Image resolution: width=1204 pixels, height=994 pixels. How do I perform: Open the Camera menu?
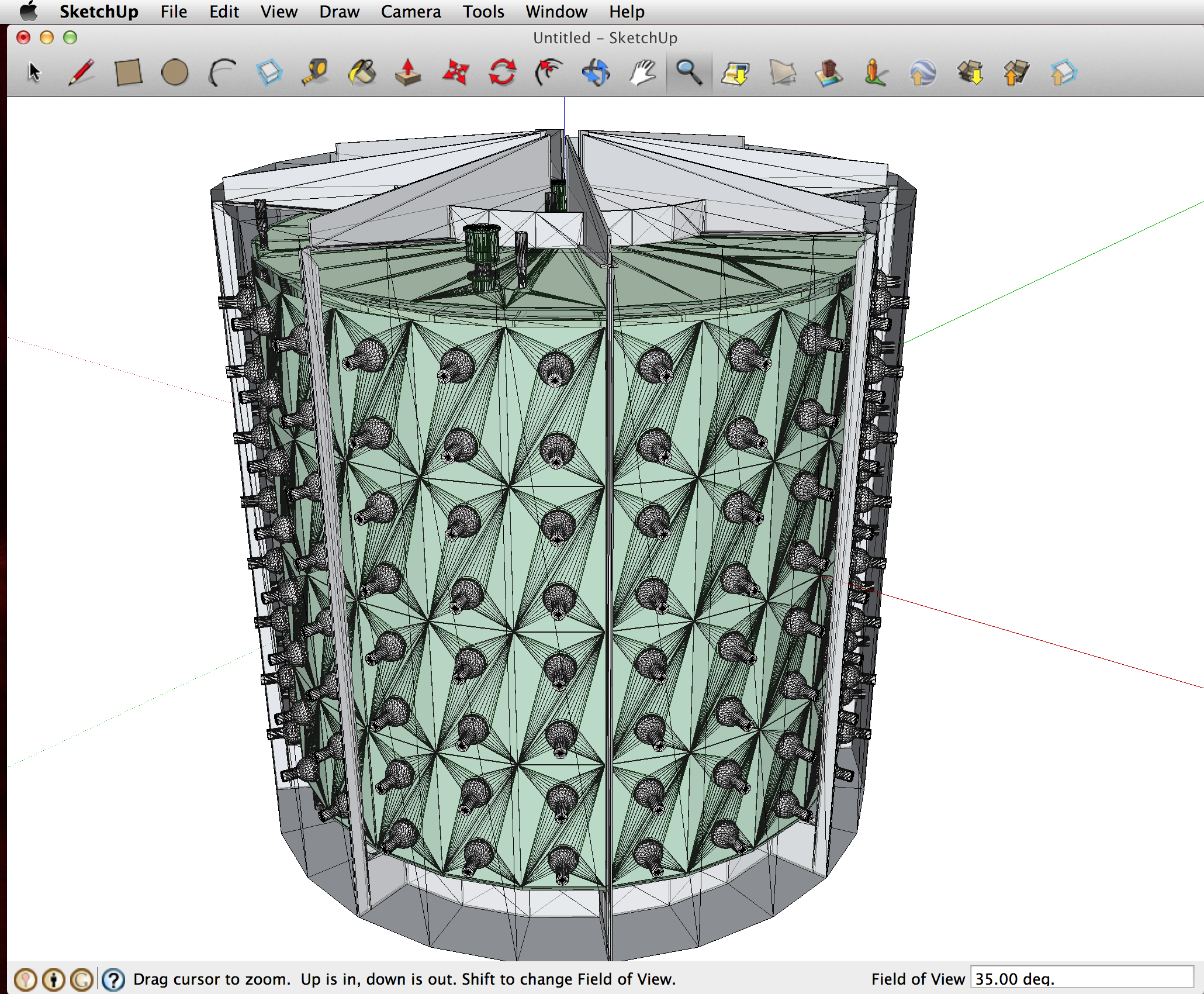coord(411,12)
